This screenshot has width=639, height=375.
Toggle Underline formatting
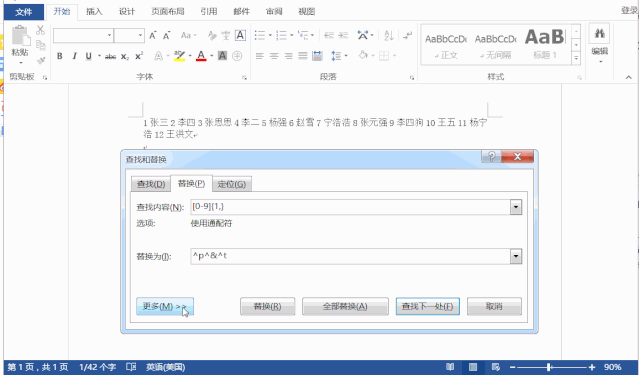88,56
